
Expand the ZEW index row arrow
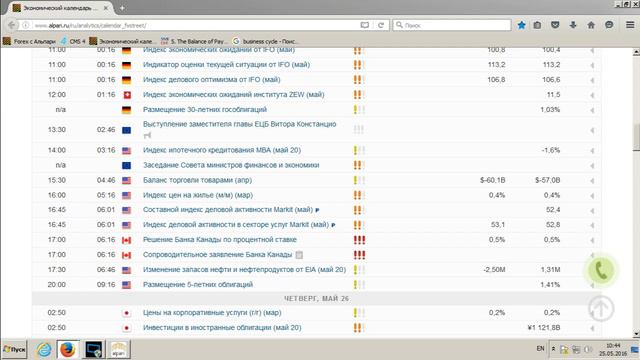coord(591,96)
